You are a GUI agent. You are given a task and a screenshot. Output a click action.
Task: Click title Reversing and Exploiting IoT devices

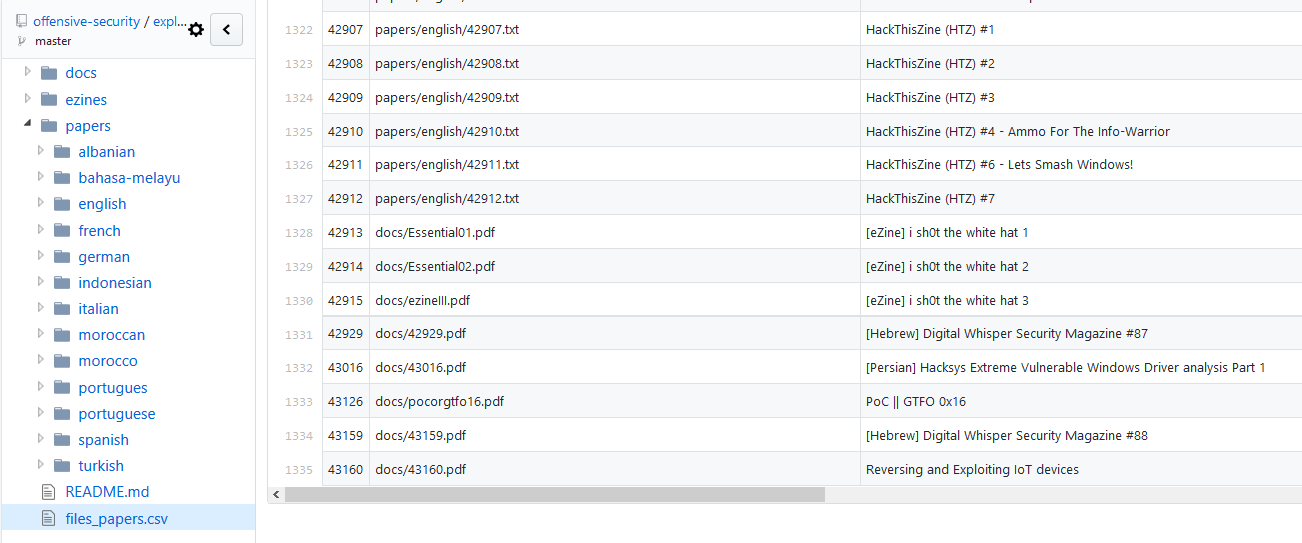(972, 469)
